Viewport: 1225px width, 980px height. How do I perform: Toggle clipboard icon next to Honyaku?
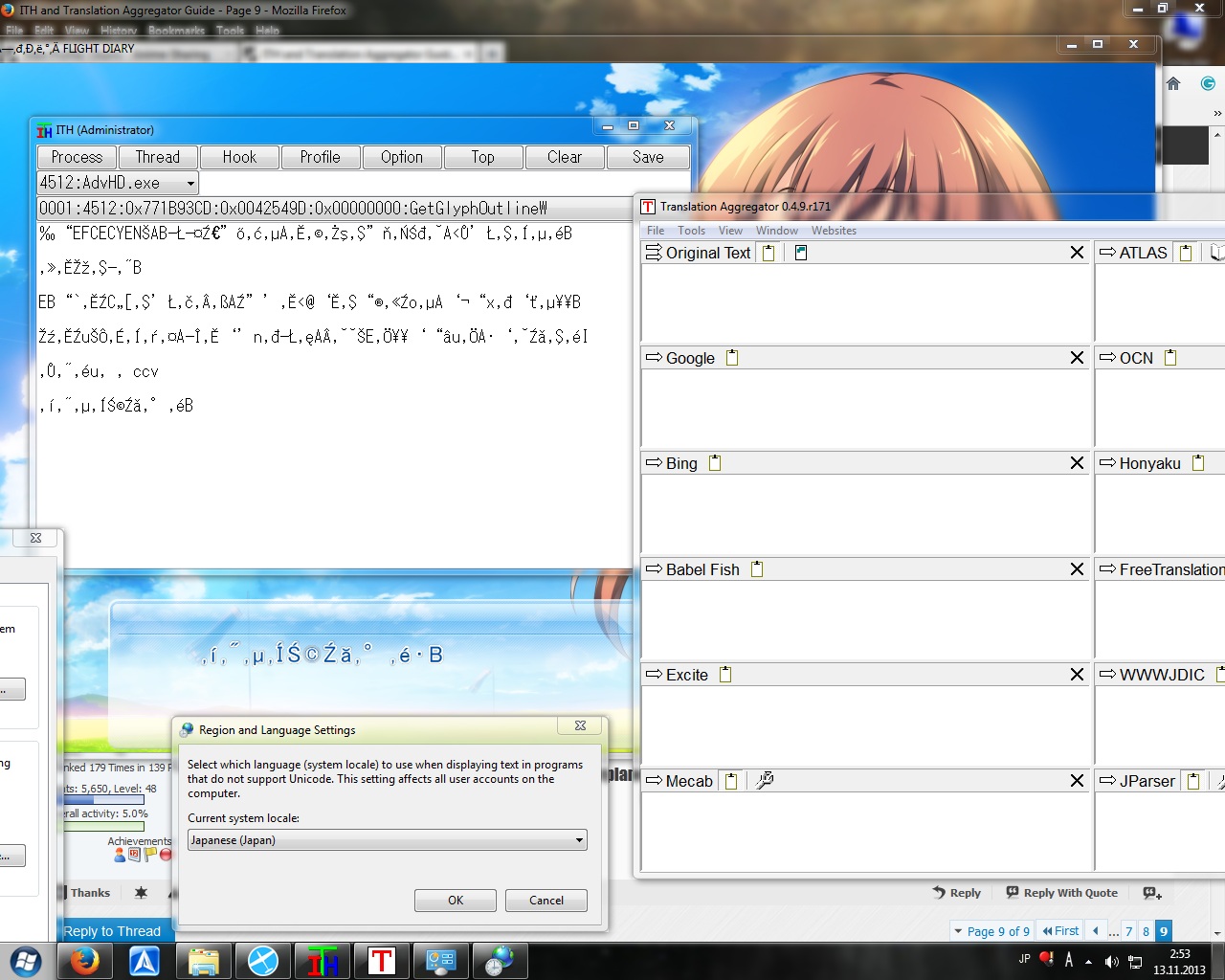(x=1198, y=463)
